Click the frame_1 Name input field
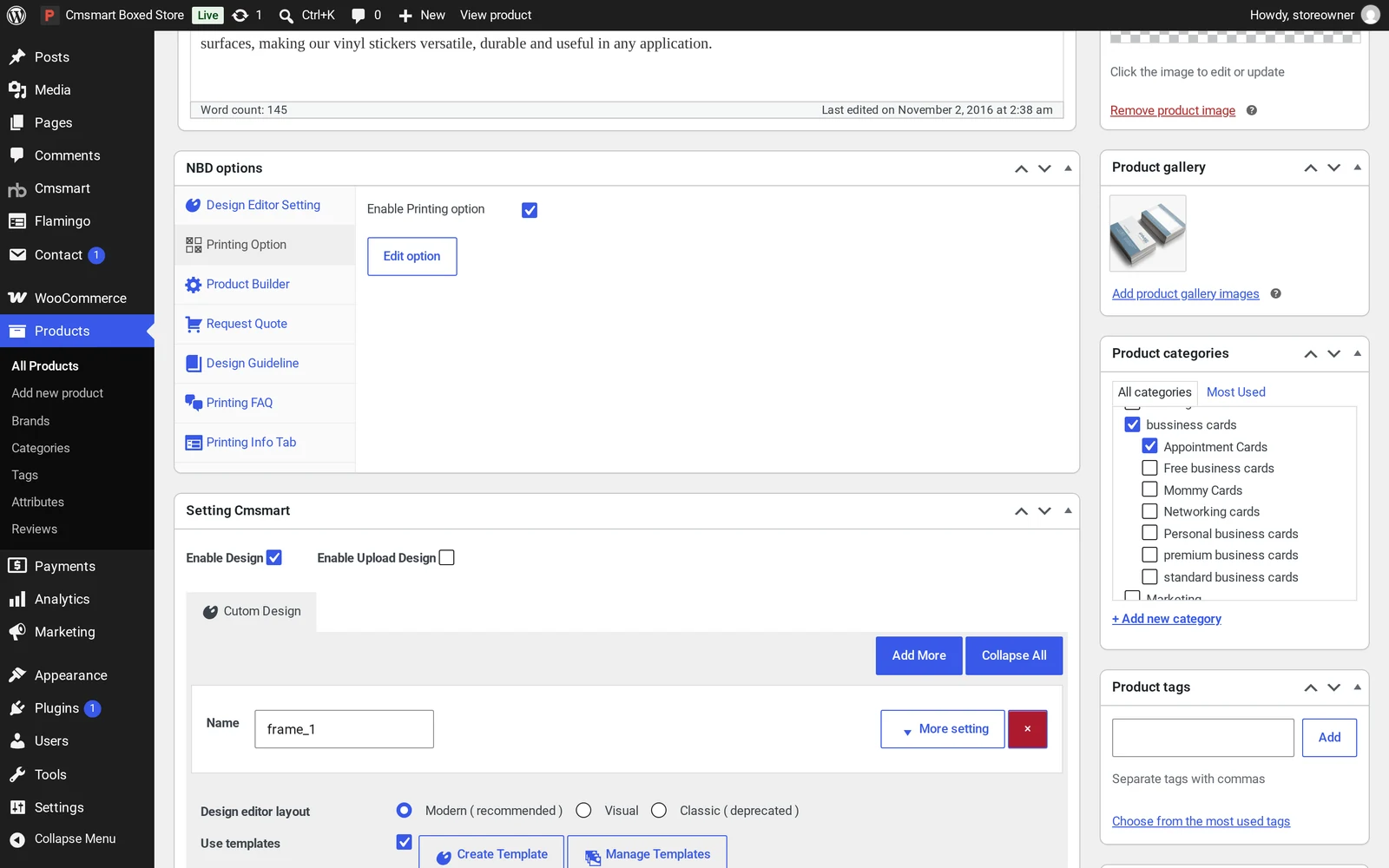 [x=344, y=729]
